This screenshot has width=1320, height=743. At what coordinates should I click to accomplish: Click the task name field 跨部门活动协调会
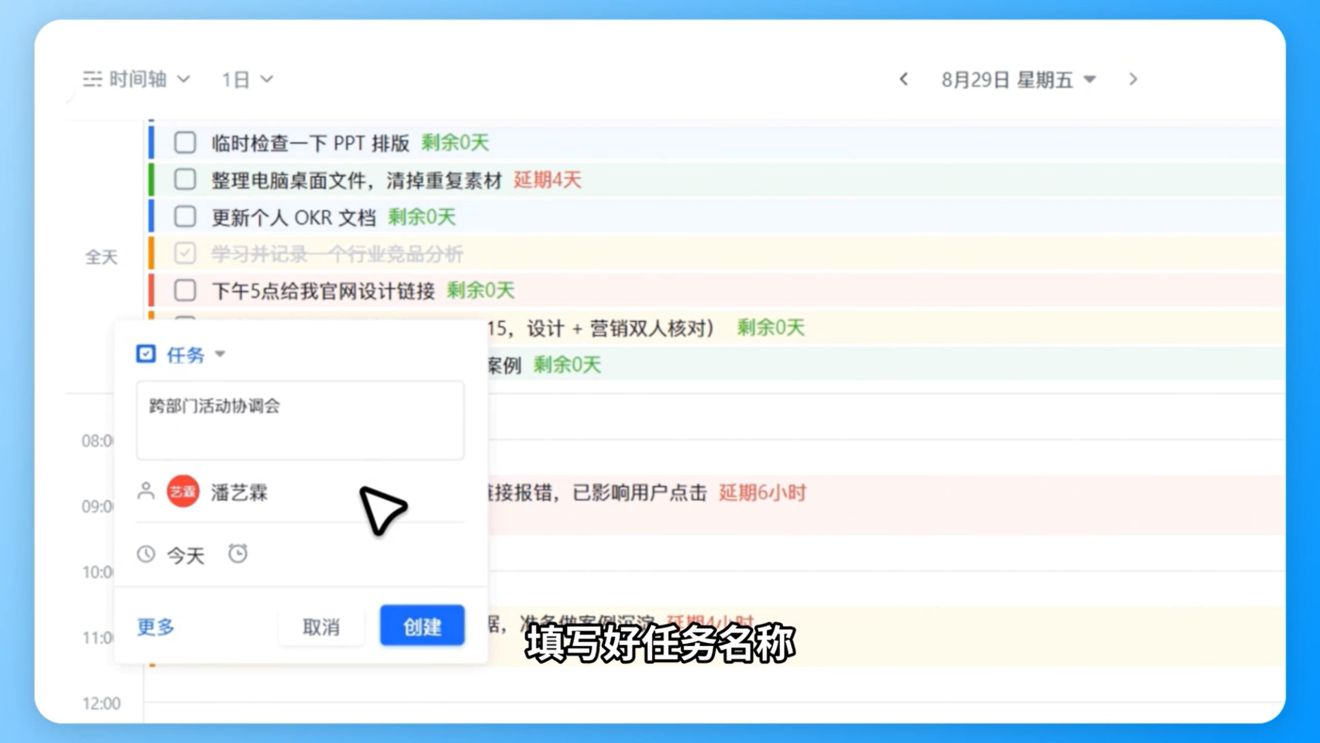(300, 420)
